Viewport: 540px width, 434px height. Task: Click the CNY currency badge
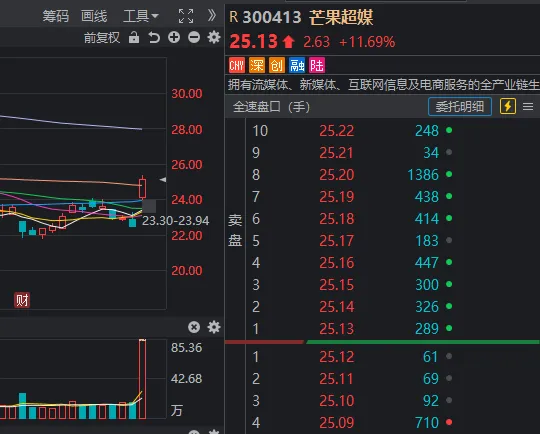[x=237, y=65]
